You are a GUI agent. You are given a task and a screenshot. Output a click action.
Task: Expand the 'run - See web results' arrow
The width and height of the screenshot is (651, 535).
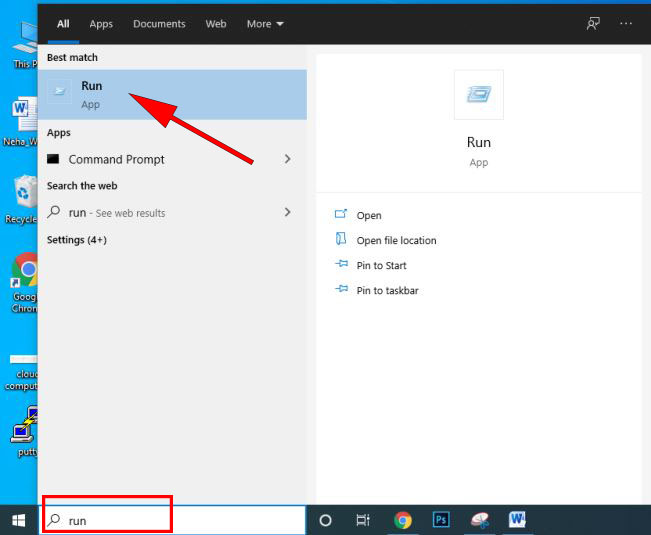pos(288,212)
